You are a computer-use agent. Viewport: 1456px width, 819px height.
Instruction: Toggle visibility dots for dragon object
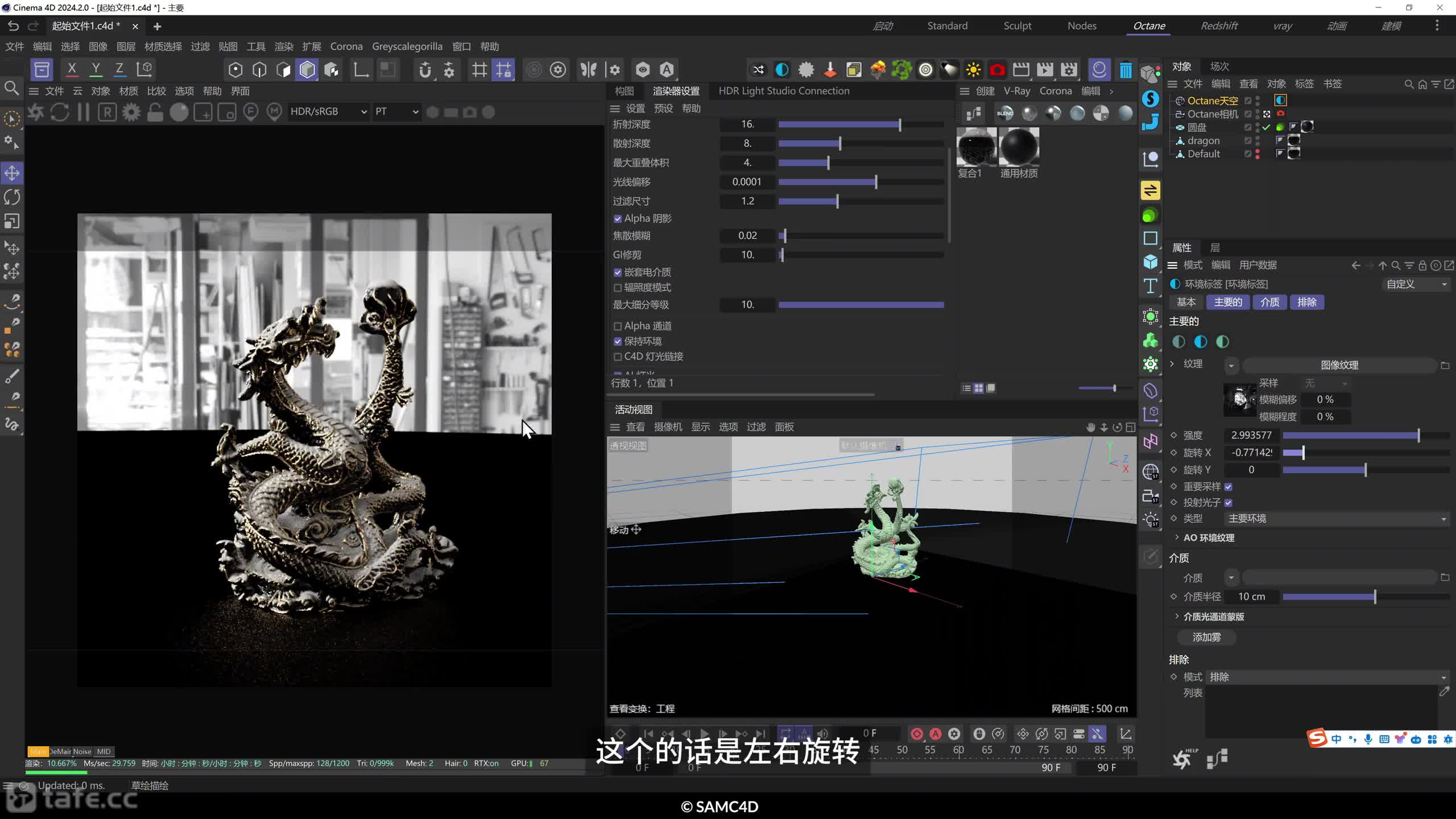pos(1258,140)
